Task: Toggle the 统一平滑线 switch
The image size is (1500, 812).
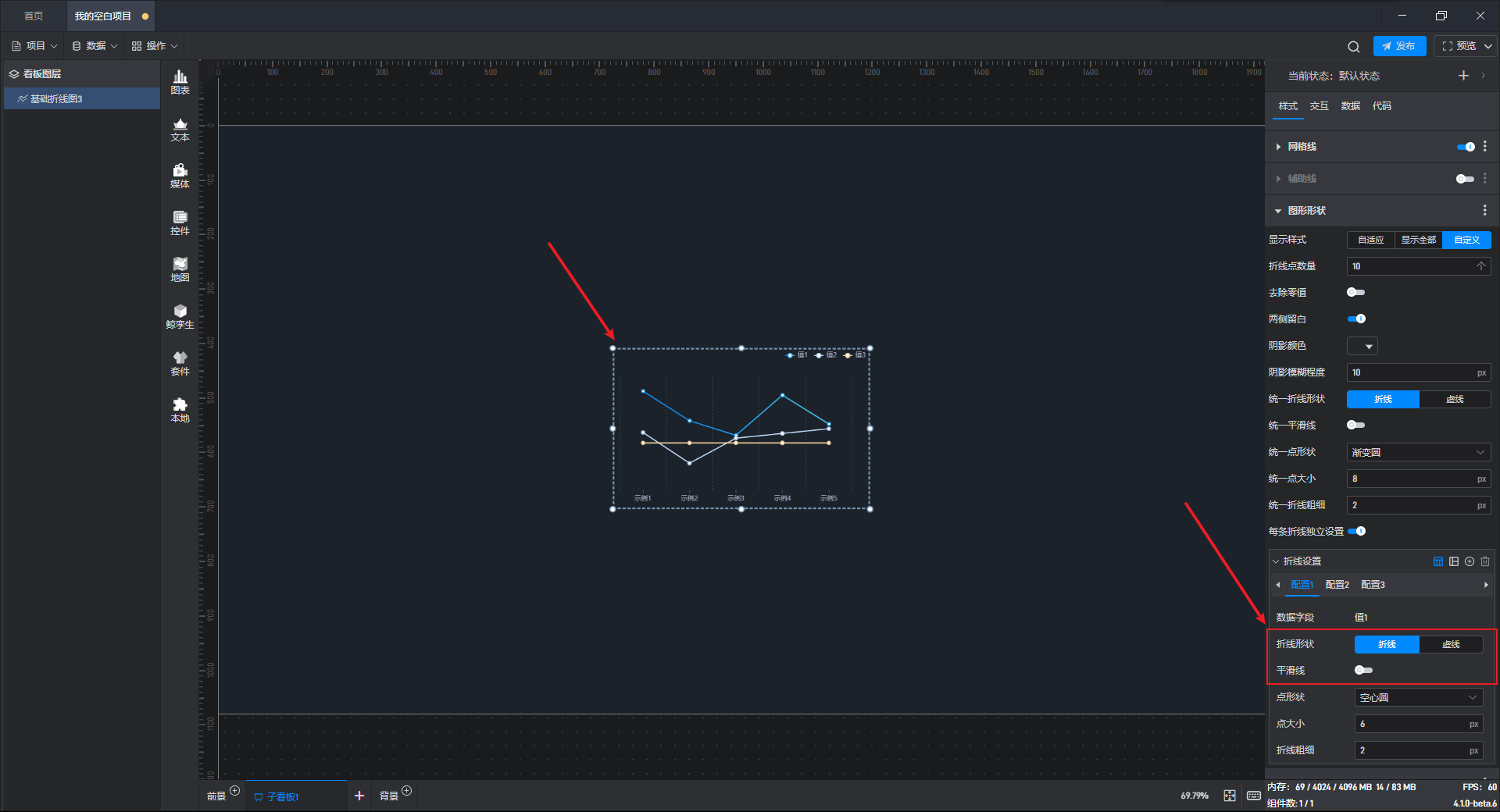Action: click(1356, 426)
